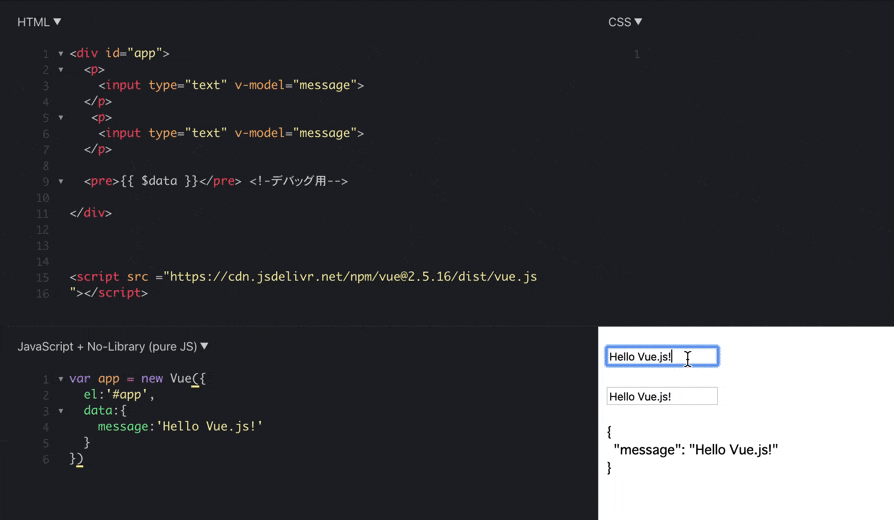This screenshot has width=894, height=520.
Task: Collapse the first p tag fold arrow
Action: 60,70
